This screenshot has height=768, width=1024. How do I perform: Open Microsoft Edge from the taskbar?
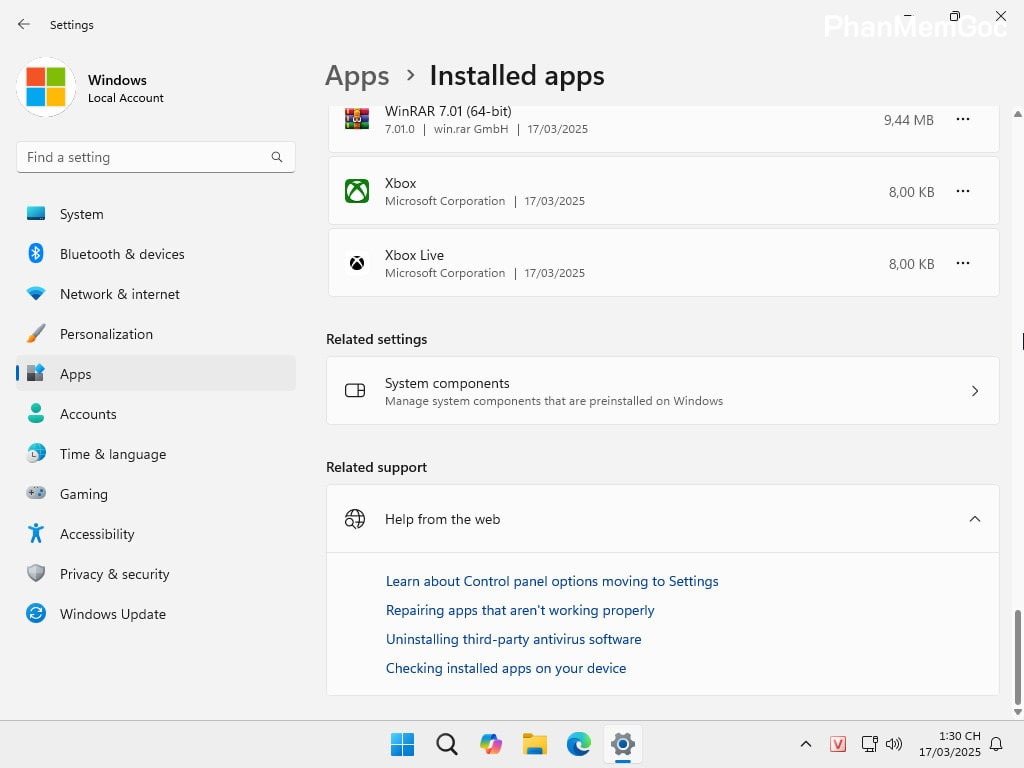click(579, 744)
